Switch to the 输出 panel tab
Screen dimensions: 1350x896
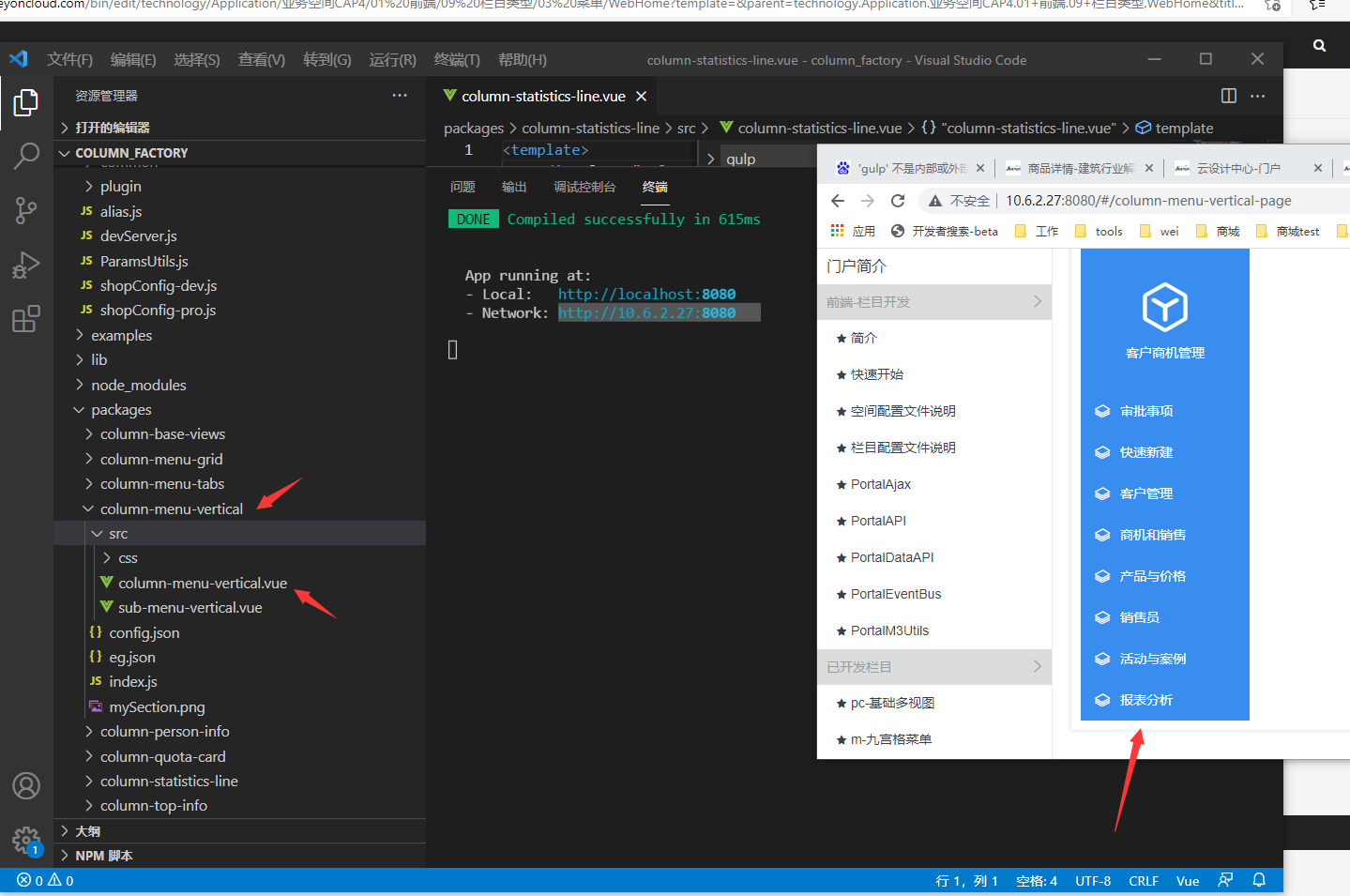coord(514,187)
